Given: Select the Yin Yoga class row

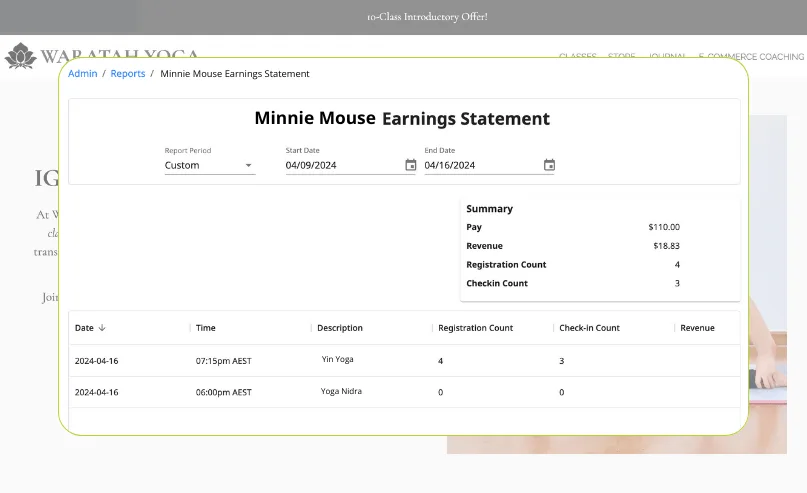Looking at the screenshot, I should click(x=337, y=359).
